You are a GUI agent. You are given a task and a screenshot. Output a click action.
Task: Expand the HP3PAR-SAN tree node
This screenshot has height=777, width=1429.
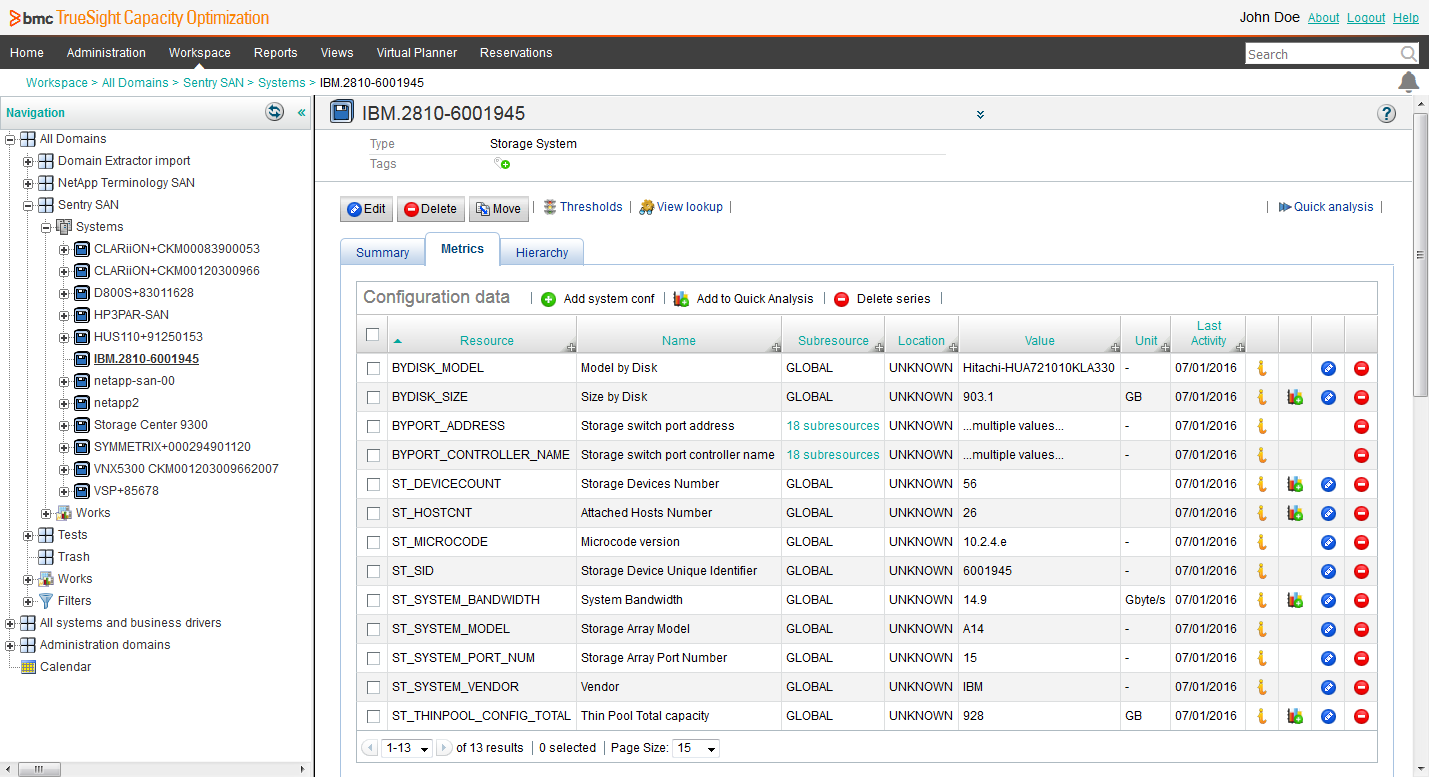pyautogui.click(x=64, y=315)
